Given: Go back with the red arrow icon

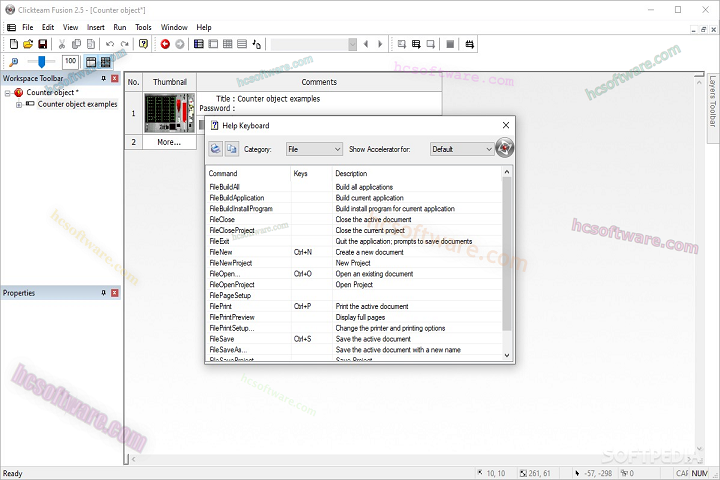Looking at the screenshot, I should tap(165, 44).
